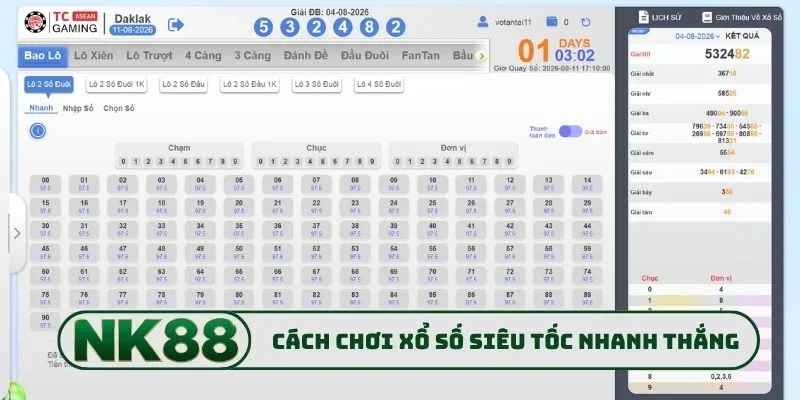Click the Giải tám result row
The image size is (800, 400).
coord(699,212)
